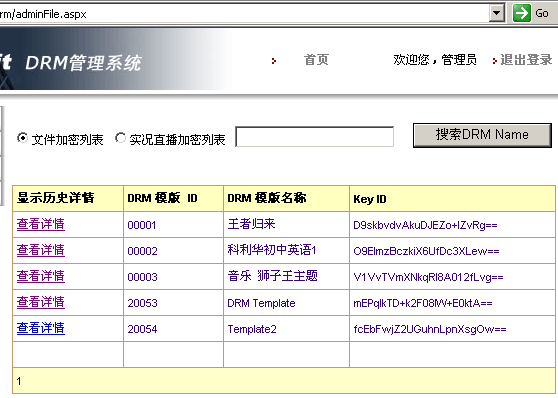Click Key ID V1VvTVmXNkqRl8A012fLvg==
Screen dimensions: 558x398
tap(428, 277)
